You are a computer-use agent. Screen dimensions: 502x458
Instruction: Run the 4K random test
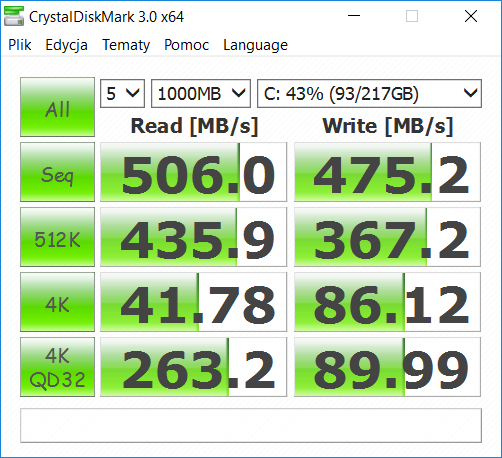[x=57, y=302]
